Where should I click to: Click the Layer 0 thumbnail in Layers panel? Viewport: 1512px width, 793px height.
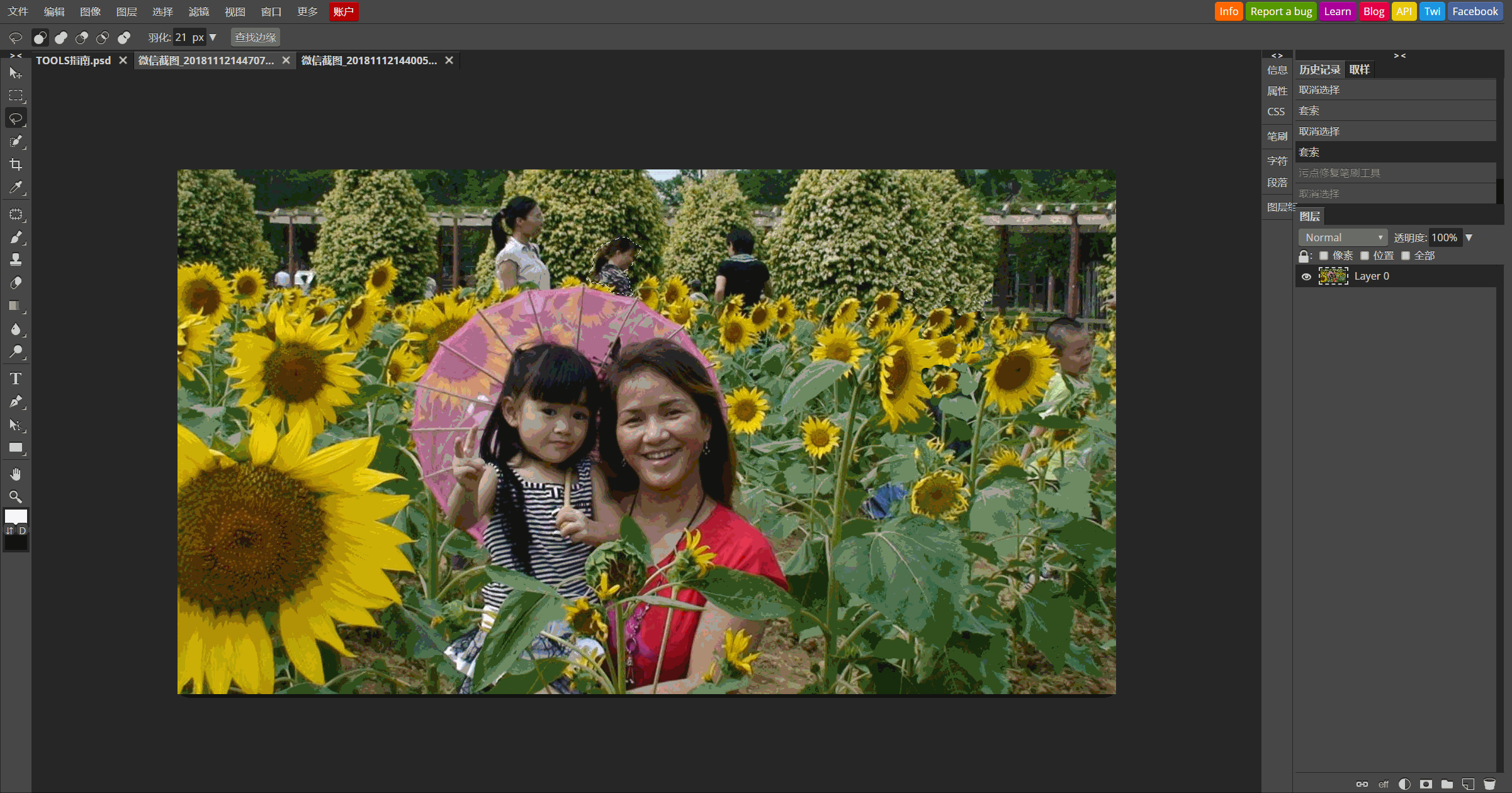[x=1334, y=276]
